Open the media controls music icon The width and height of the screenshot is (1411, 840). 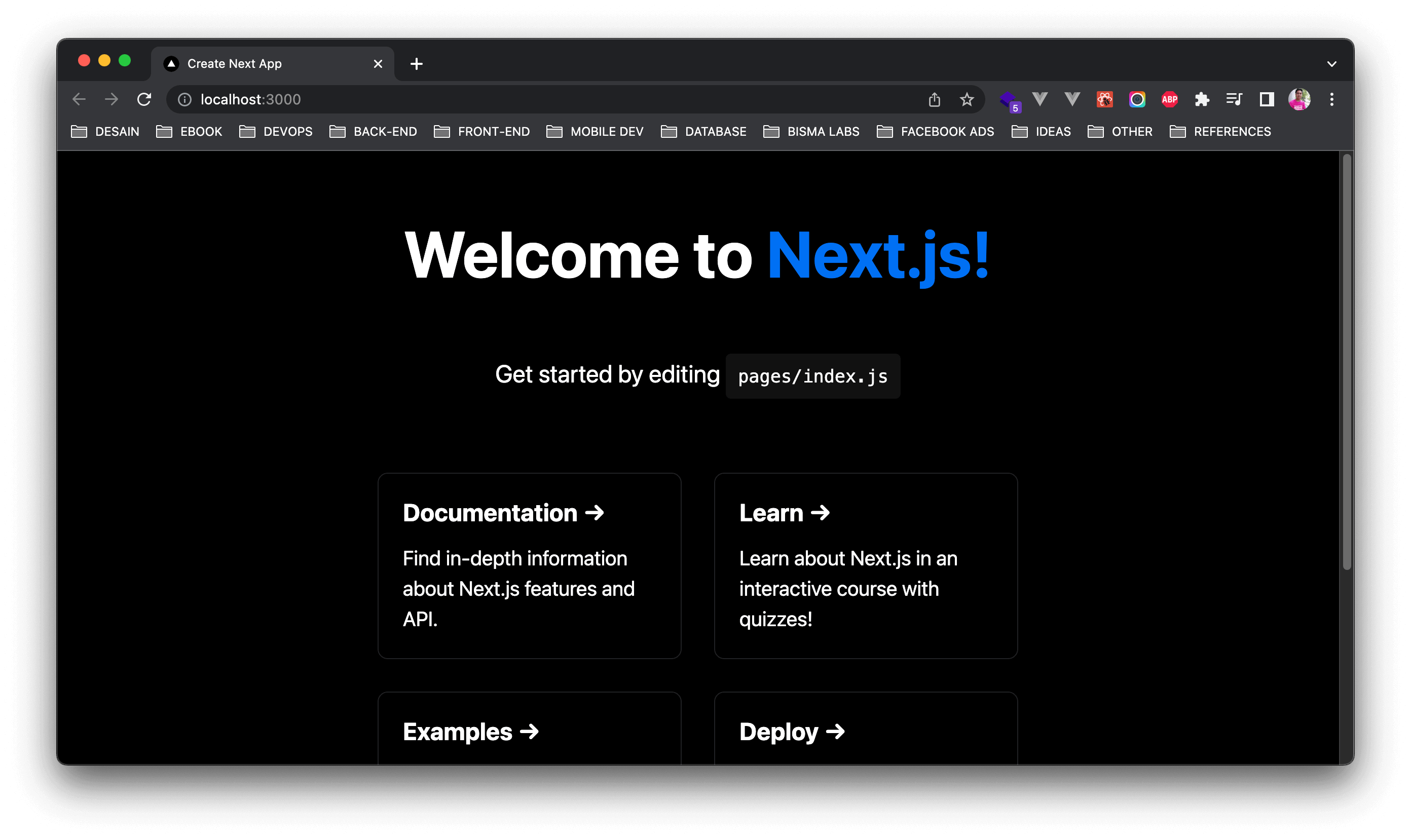point(1234,100)
